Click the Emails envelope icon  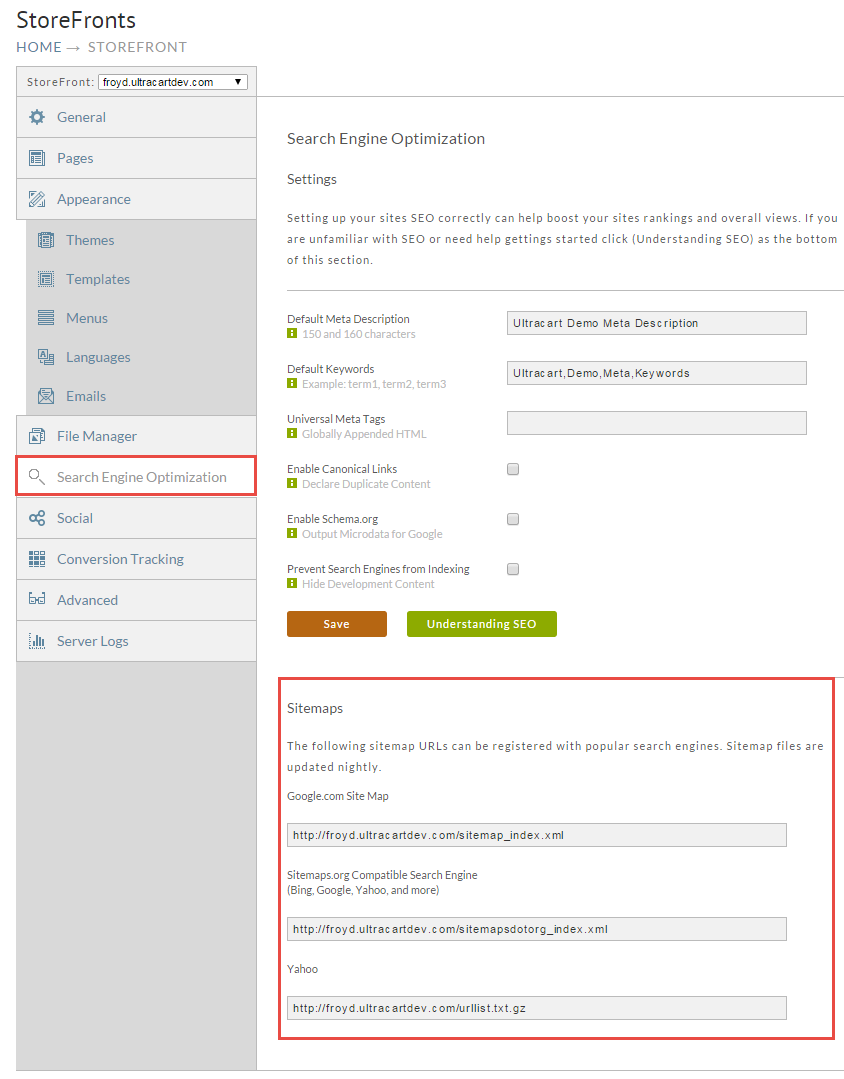46,396
